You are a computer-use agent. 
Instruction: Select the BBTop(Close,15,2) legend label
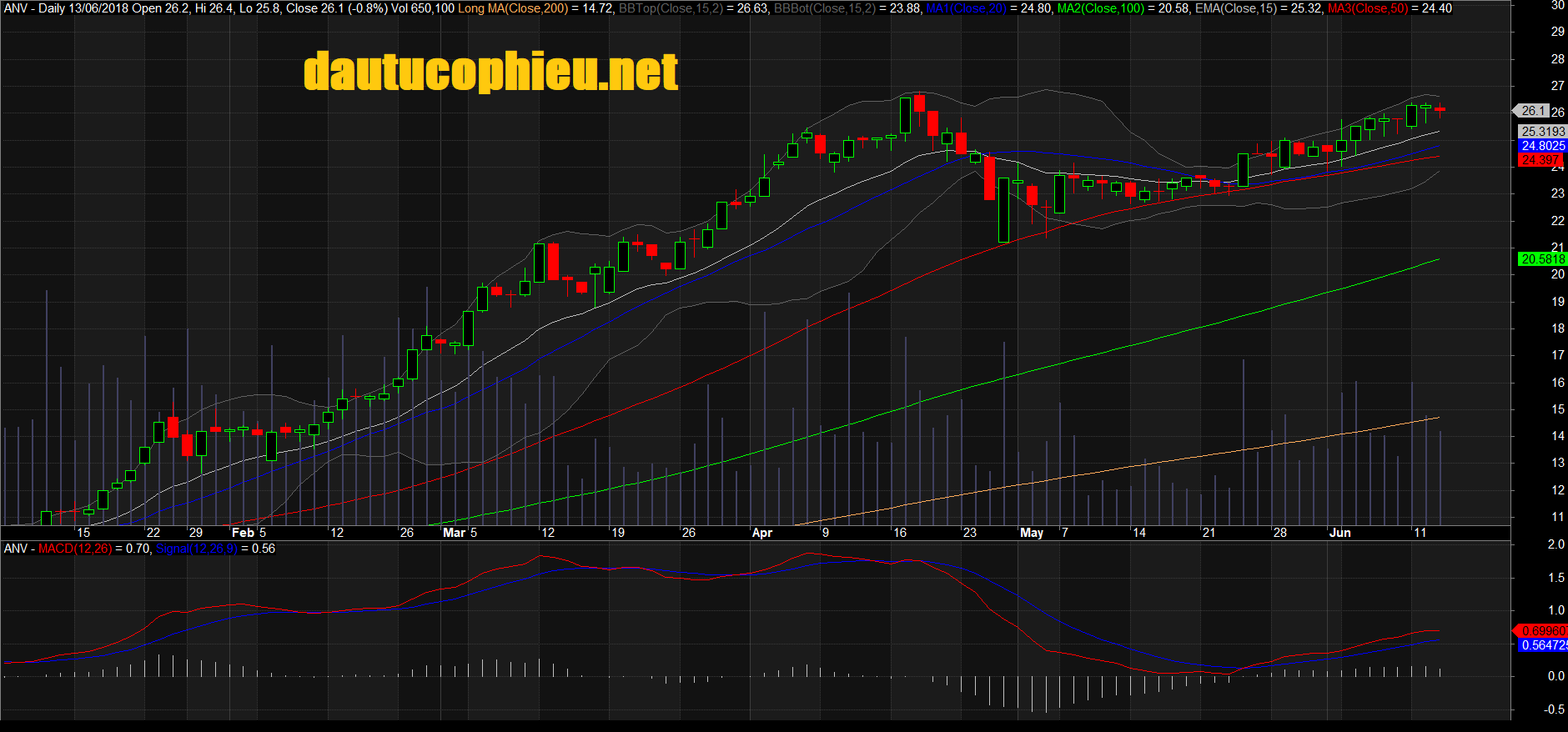[671, 8]
